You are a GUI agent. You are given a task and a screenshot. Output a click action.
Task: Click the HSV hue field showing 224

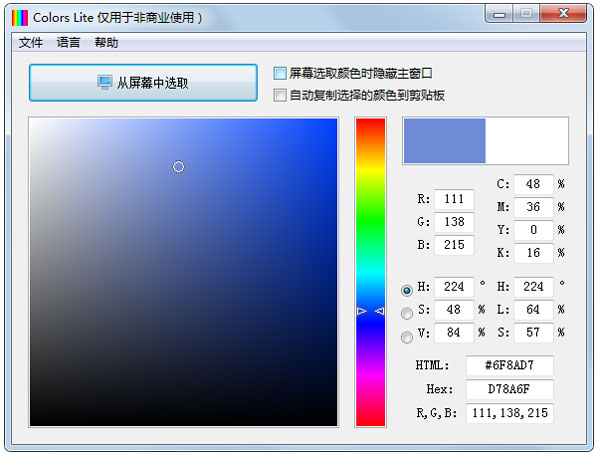(x=454, y=287)
